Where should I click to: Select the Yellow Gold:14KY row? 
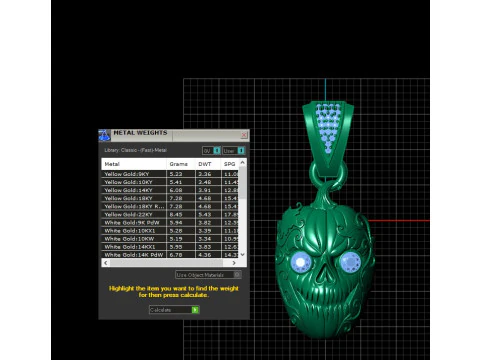coord(170,190)
